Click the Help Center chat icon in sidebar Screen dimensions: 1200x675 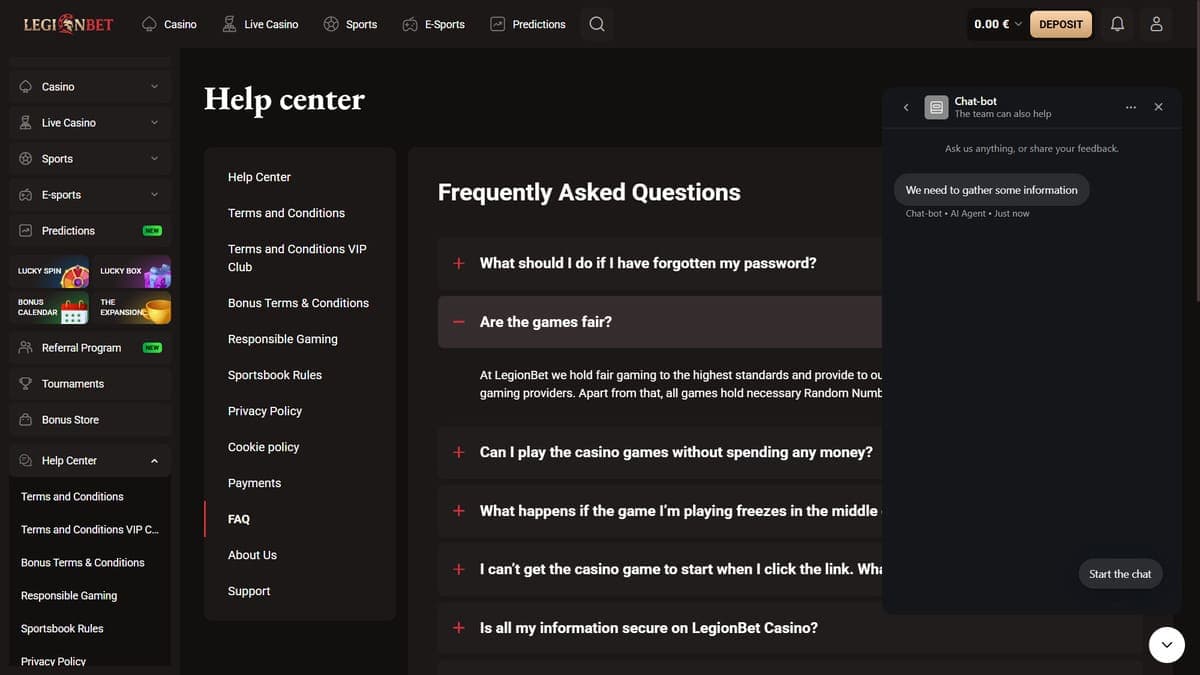pos(26,461)
